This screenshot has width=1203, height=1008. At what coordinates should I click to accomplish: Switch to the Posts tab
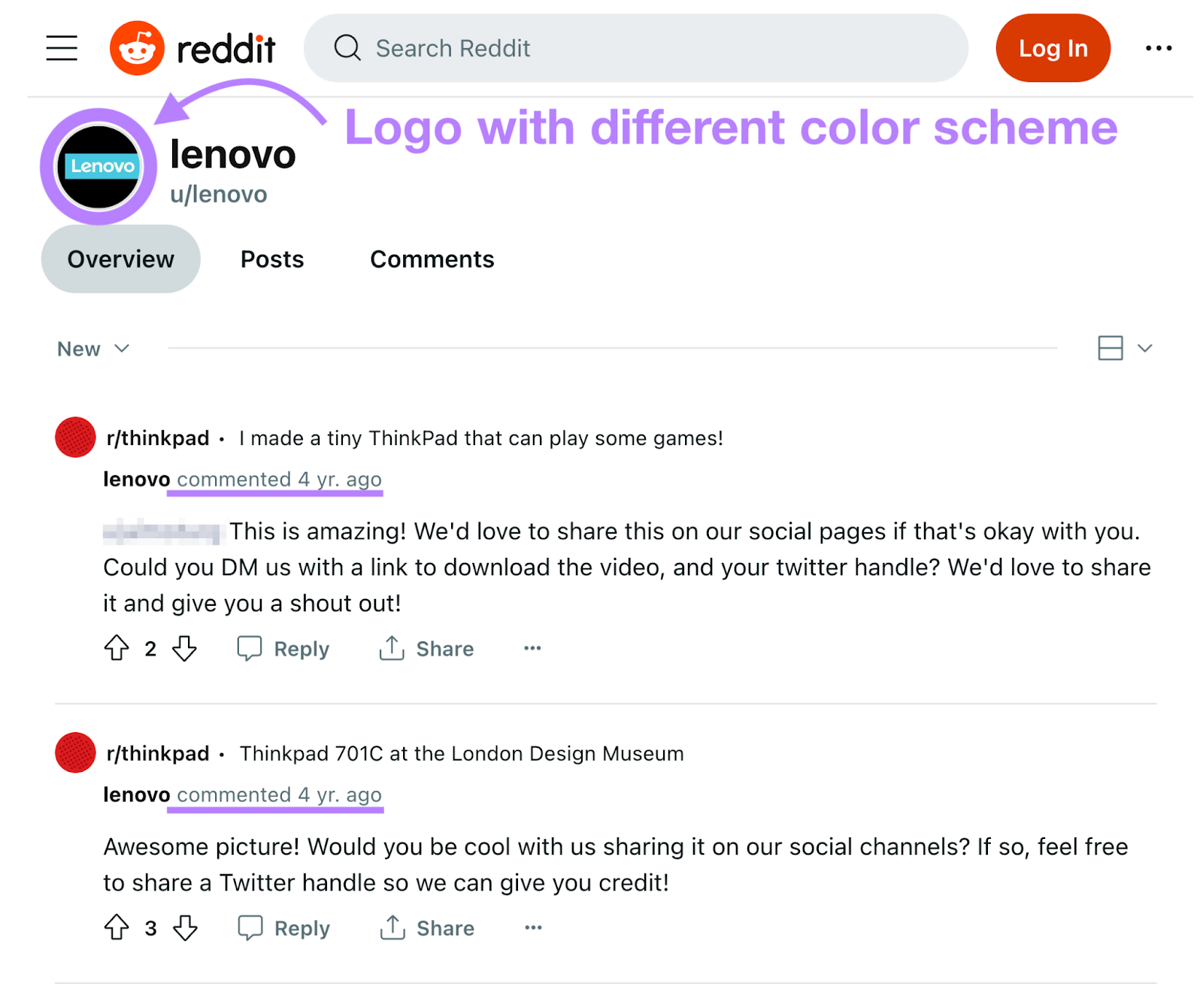click(271, 259)
